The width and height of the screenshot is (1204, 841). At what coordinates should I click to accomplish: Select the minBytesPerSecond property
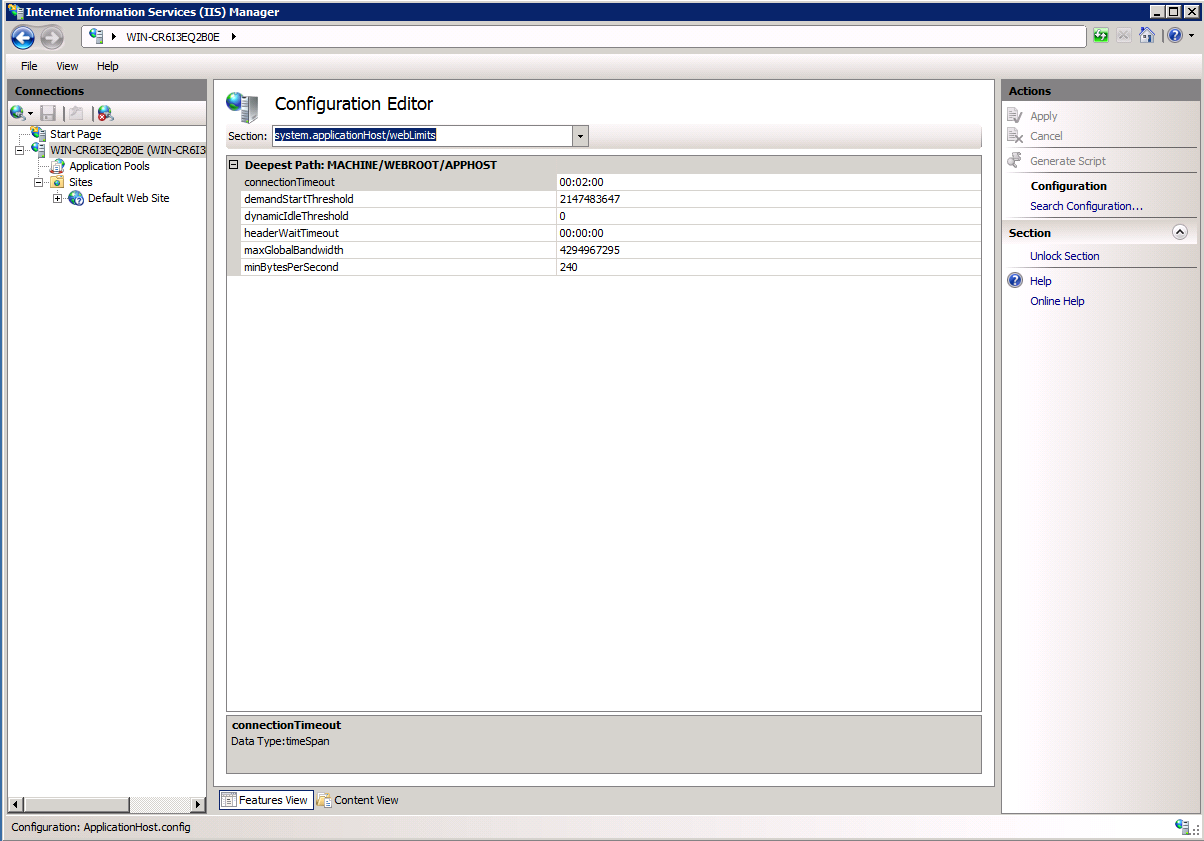coord(291,267)
